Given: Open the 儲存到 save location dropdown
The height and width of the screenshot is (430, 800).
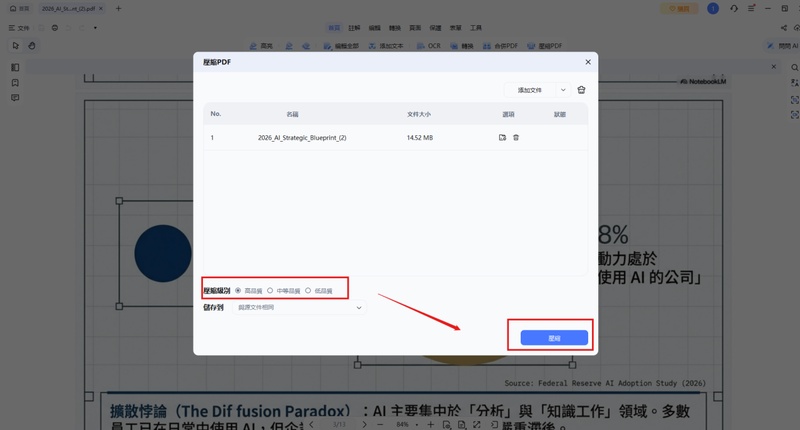Looking at the screenshot, I should 299,308.
